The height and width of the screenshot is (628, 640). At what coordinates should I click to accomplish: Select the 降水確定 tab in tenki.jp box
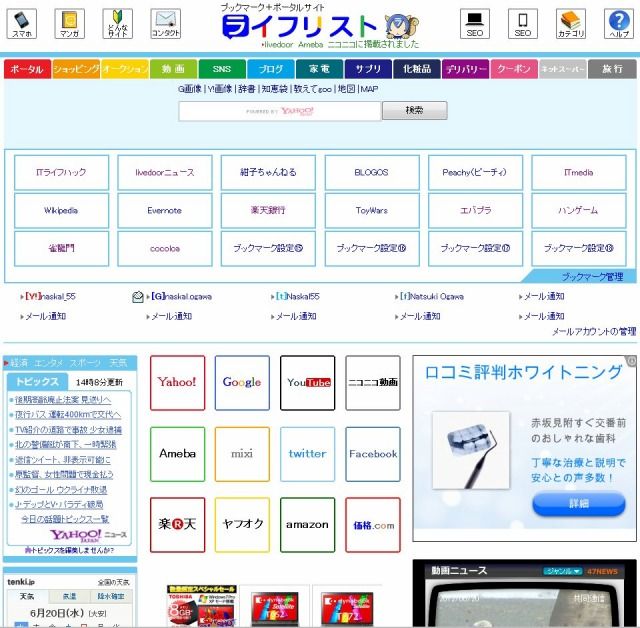tap(111, 597)
